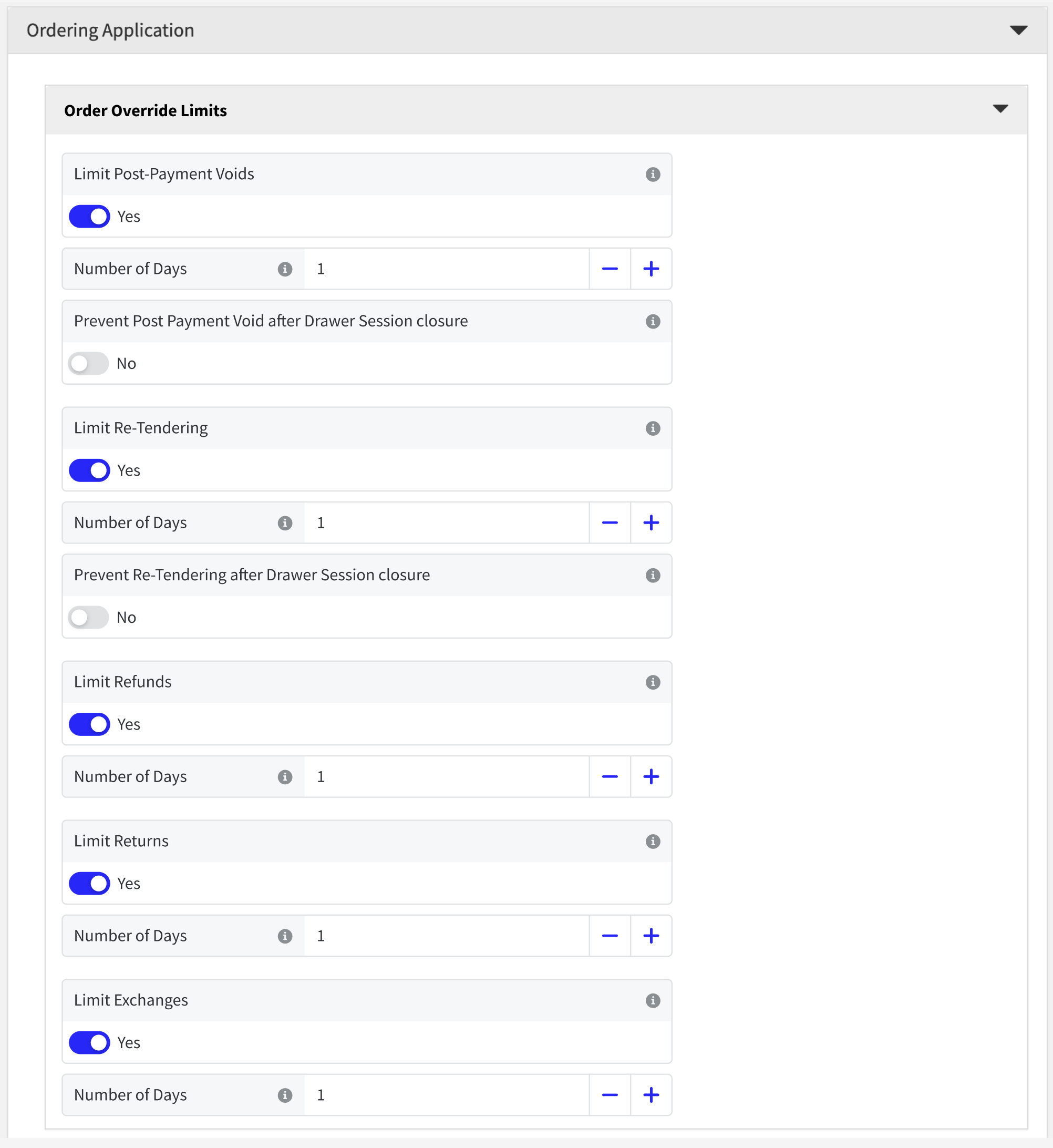Collapse the Ordering Application section

1018,30
